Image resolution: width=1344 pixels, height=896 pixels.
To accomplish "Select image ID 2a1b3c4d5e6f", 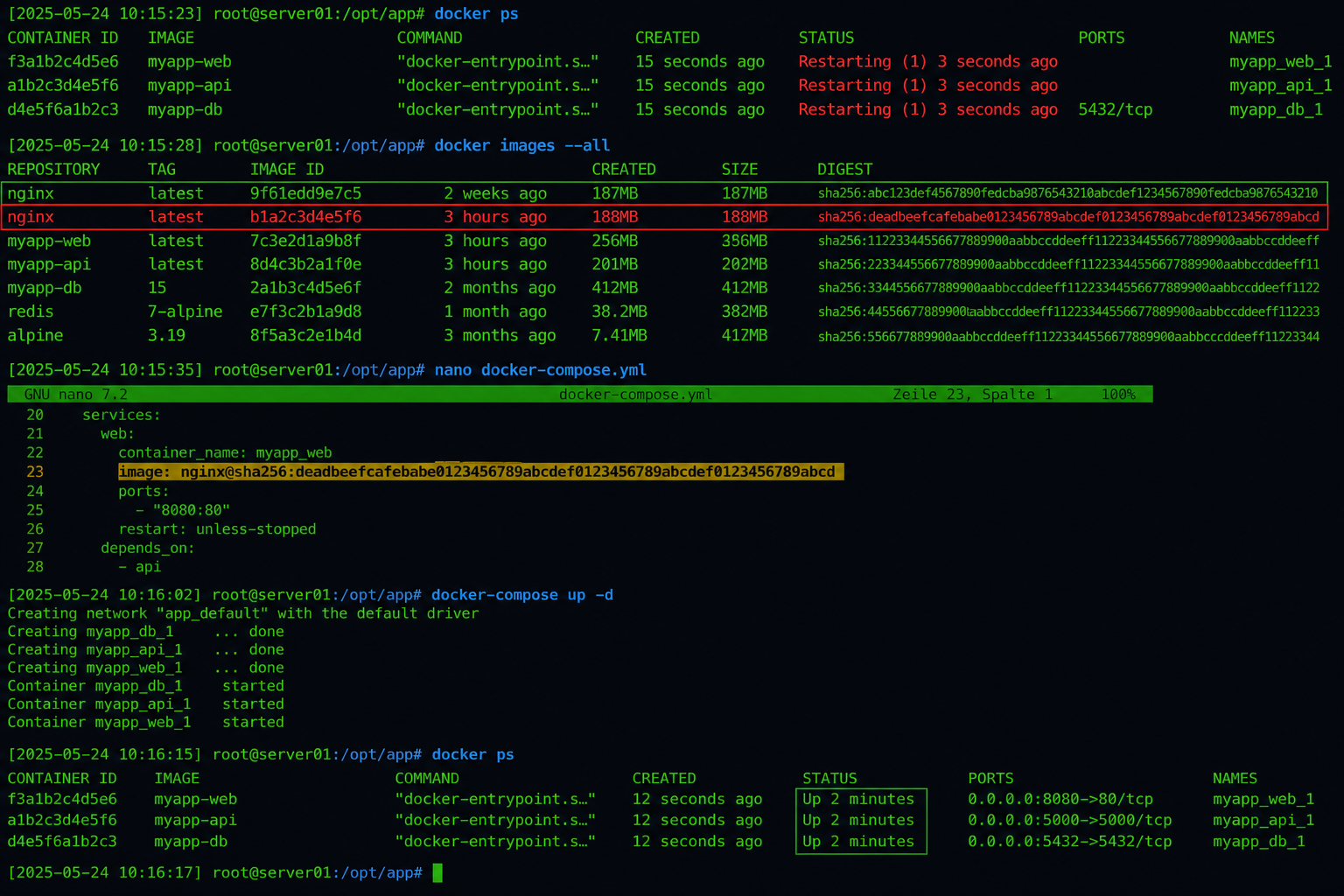I will click(305, 288).
